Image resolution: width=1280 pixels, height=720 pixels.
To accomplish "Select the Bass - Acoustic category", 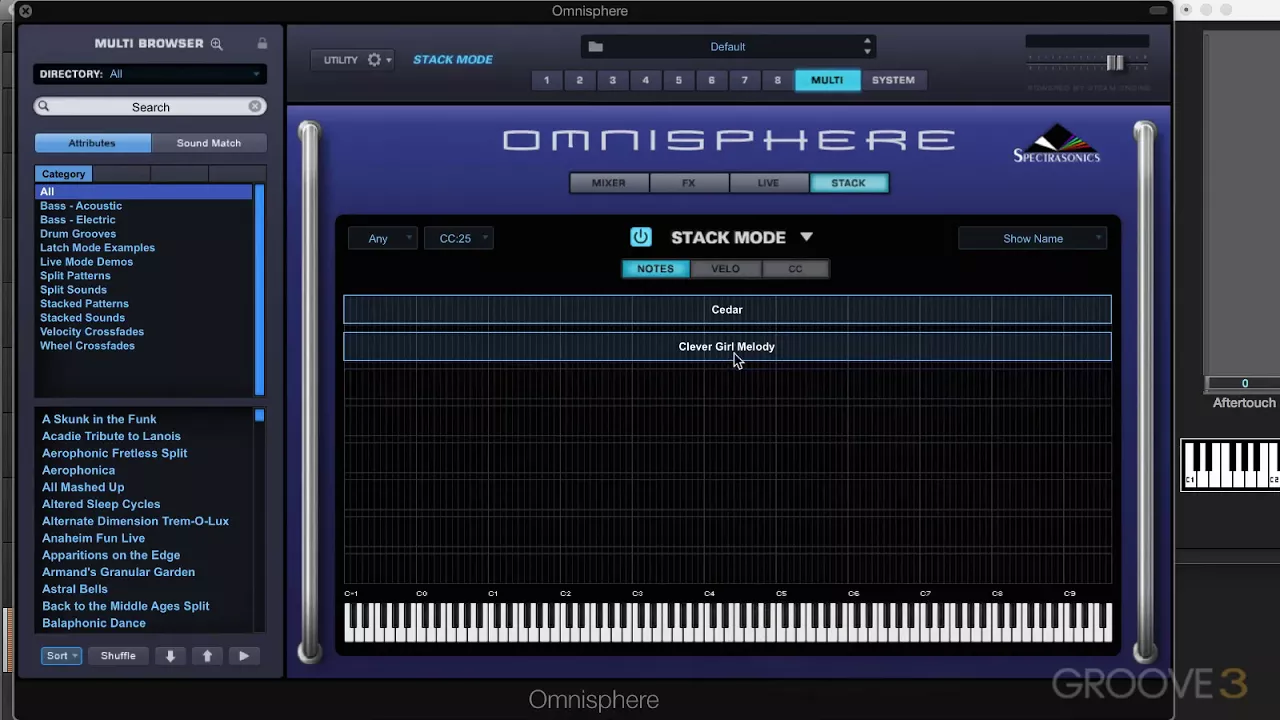I will 81,206.
